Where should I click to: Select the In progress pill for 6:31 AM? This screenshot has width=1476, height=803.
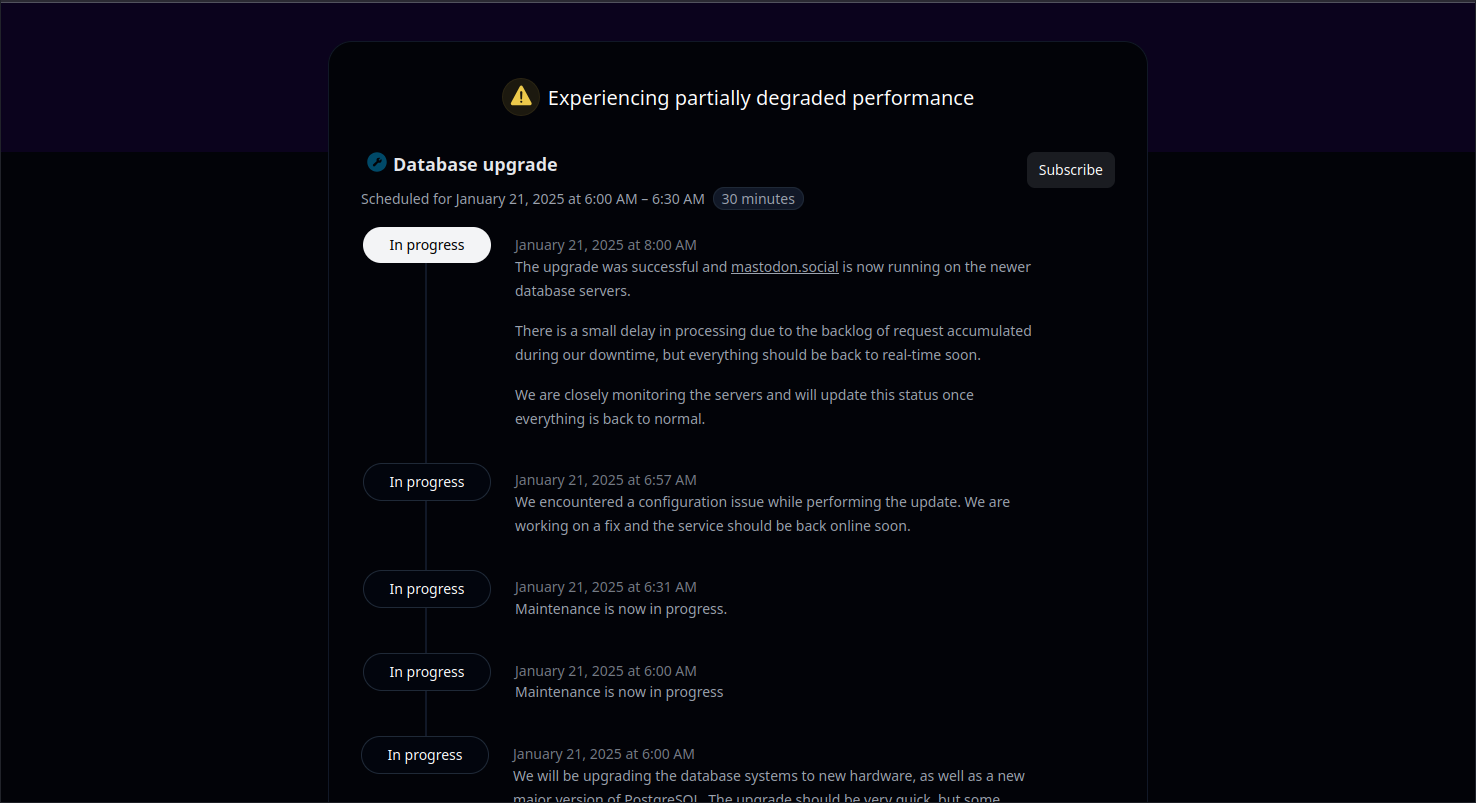pos(427,589)
